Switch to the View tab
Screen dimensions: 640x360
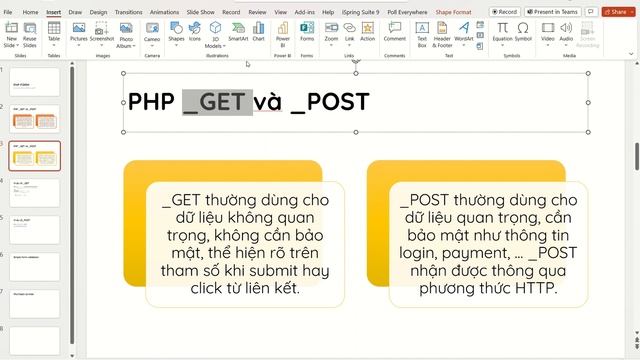pos(280,12)
